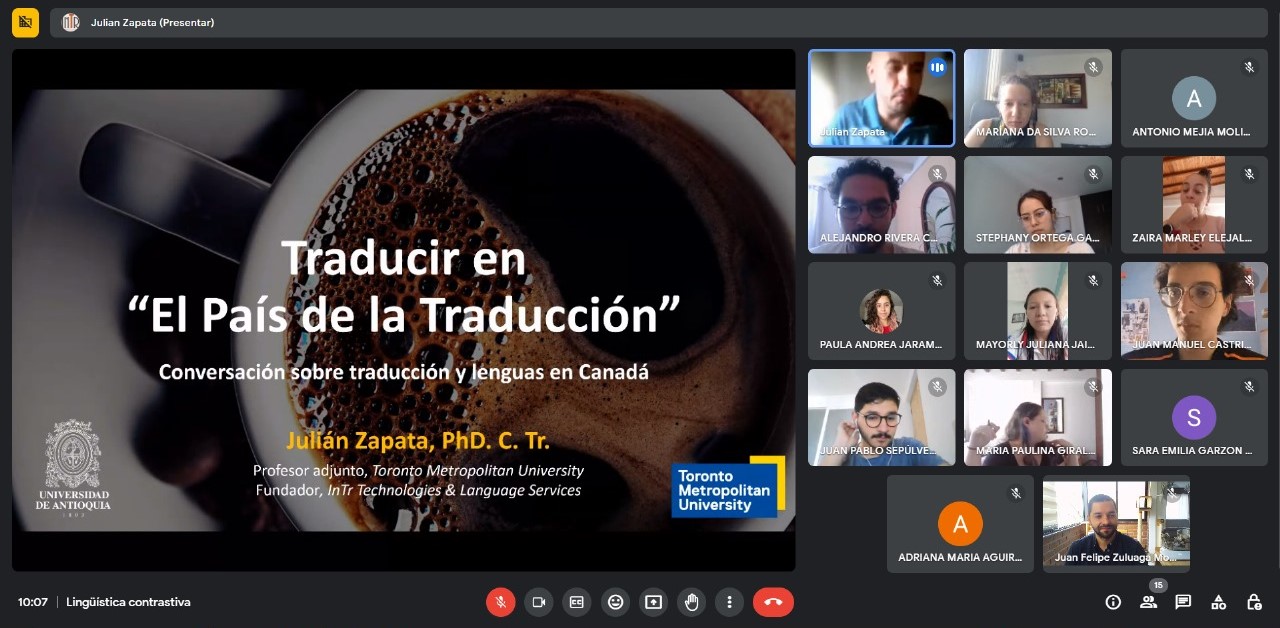Click the yellow presentation icon at top left
The image size is (1280, 628).
click(25, 22)
